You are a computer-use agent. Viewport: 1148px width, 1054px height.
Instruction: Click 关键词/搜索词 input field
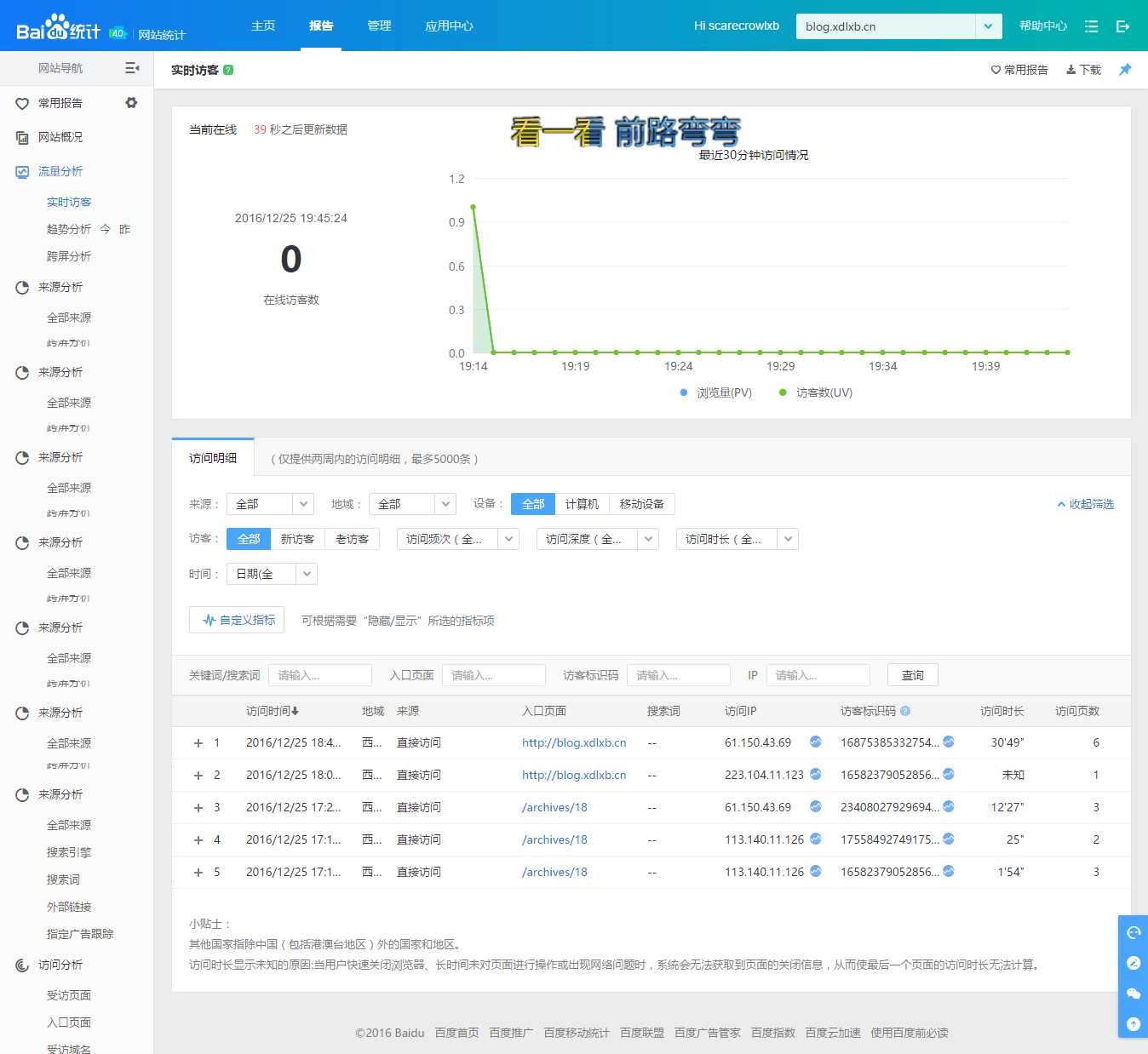pos(320,675)
